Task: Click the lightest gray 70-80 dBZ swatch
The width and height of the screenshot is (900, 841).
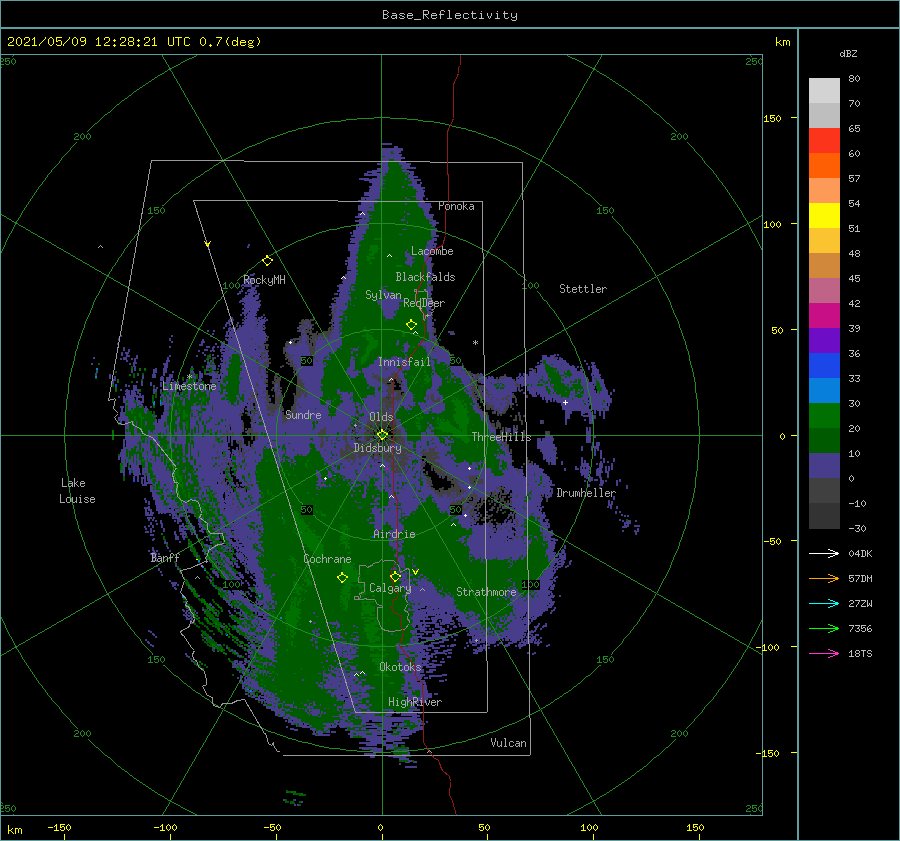Action: 824,90
